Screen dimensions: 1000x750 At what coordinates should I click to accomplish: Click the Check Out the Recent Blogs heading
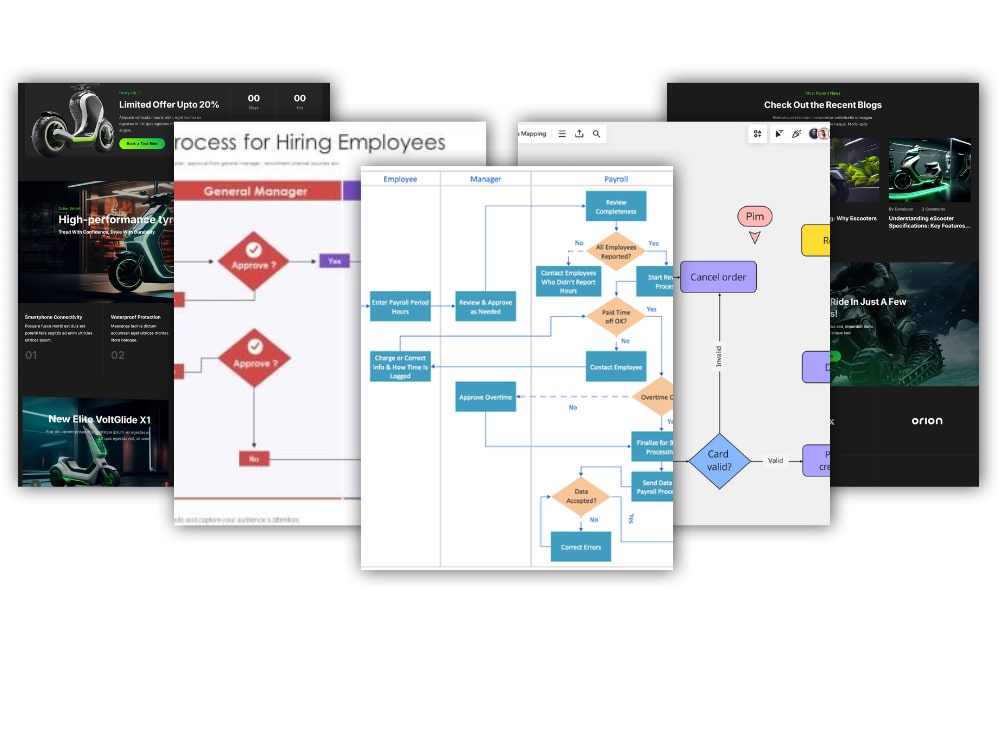point(823,105)
